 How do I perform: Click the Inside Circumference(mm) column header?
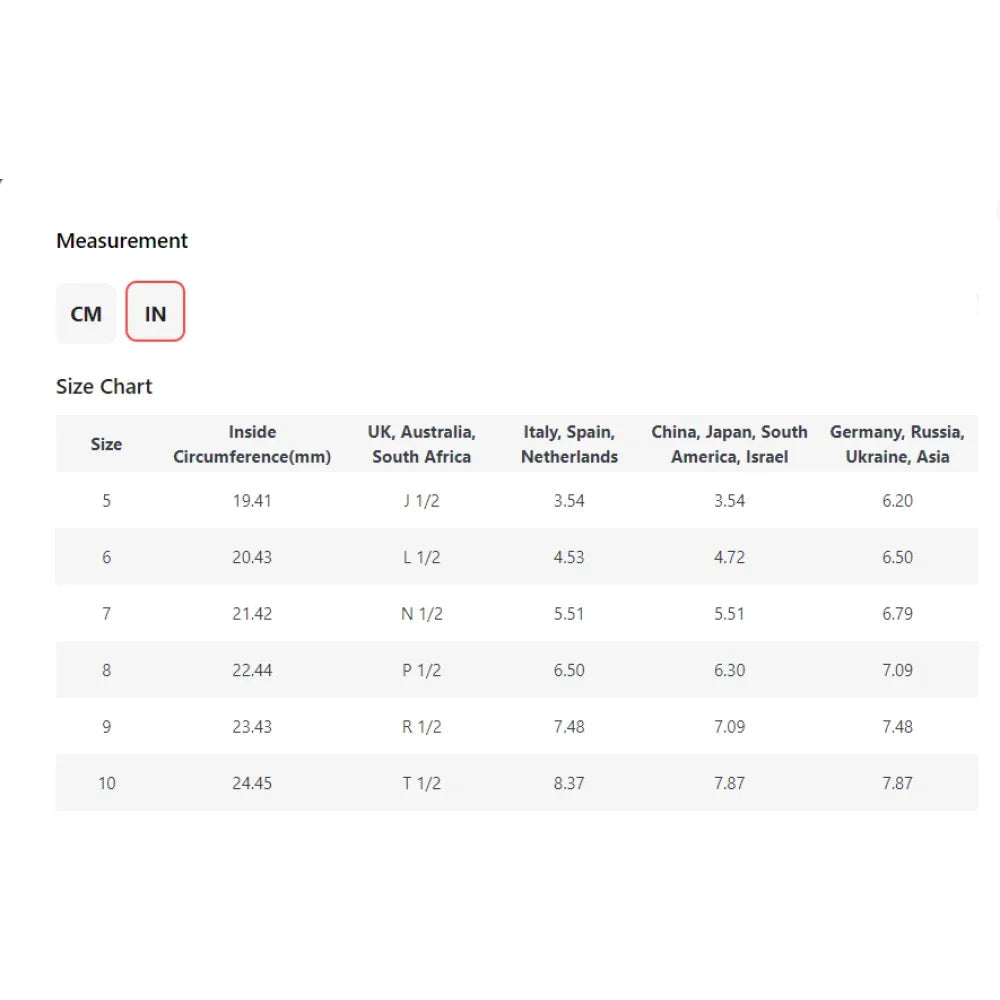pyautogui.click(x=252, y=444)
